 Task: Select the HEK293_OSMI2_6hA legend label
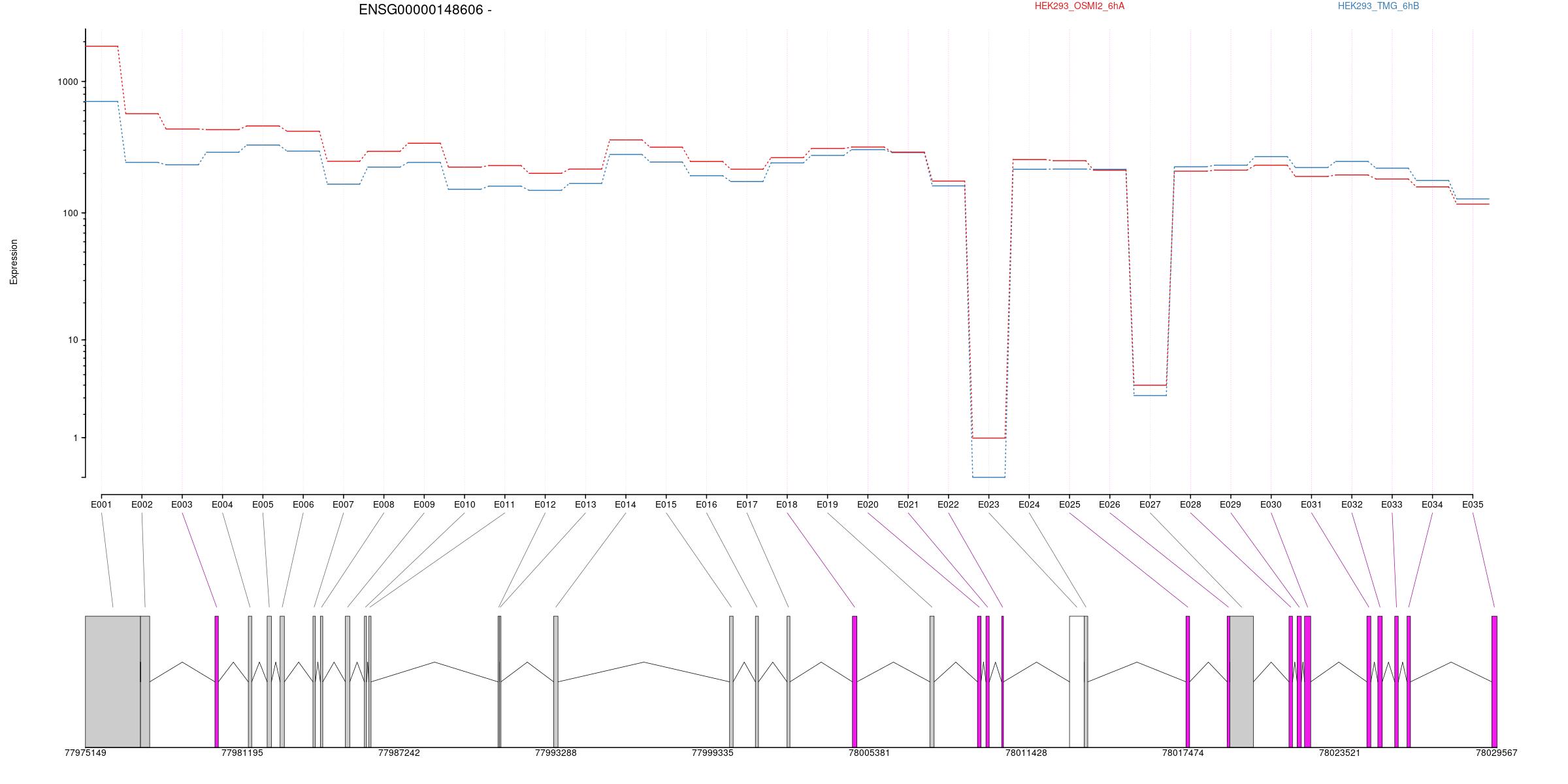(x=1080, y=6)
